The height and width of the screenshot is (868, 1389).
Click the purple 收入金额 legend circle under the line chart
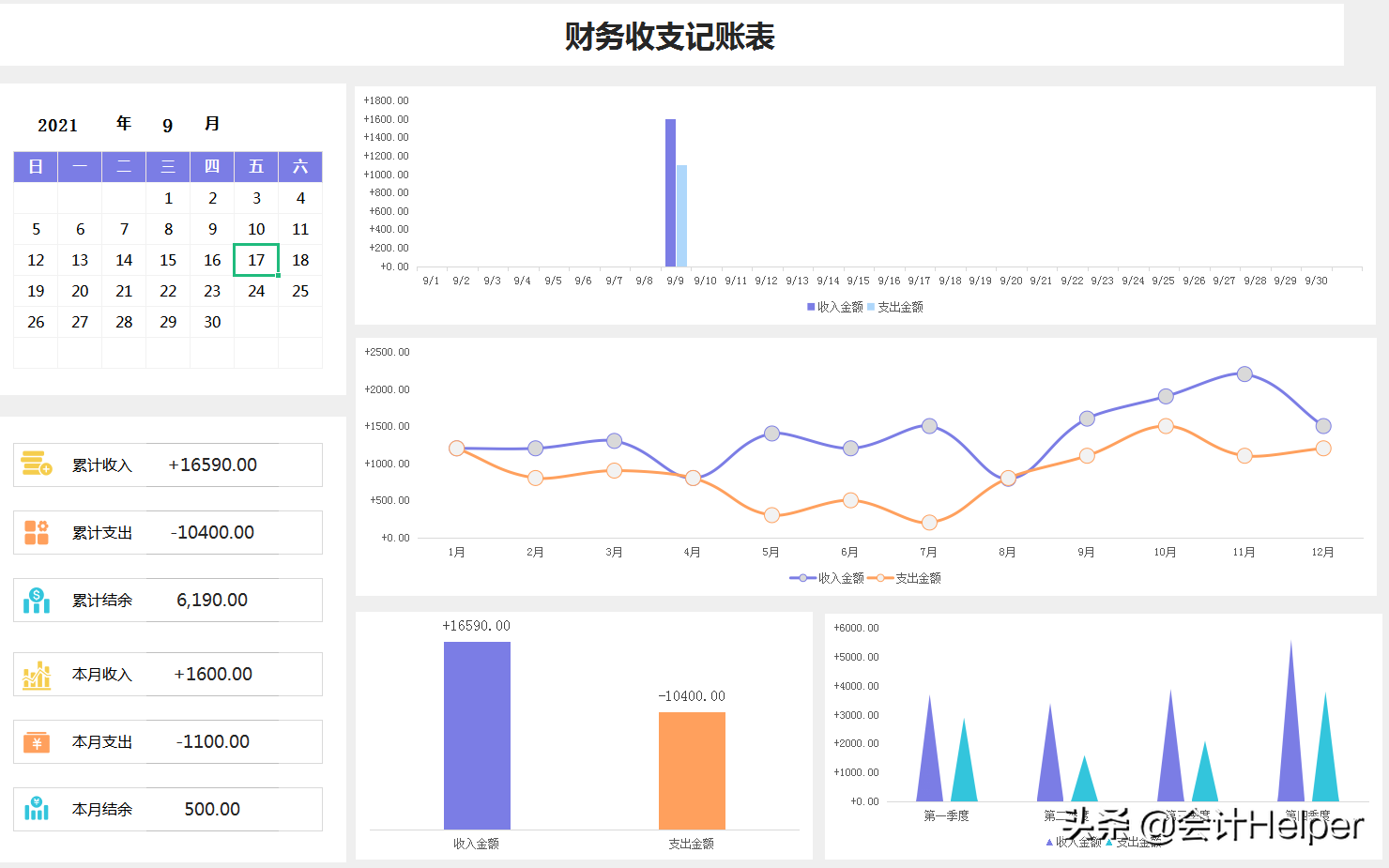(801, 577)
